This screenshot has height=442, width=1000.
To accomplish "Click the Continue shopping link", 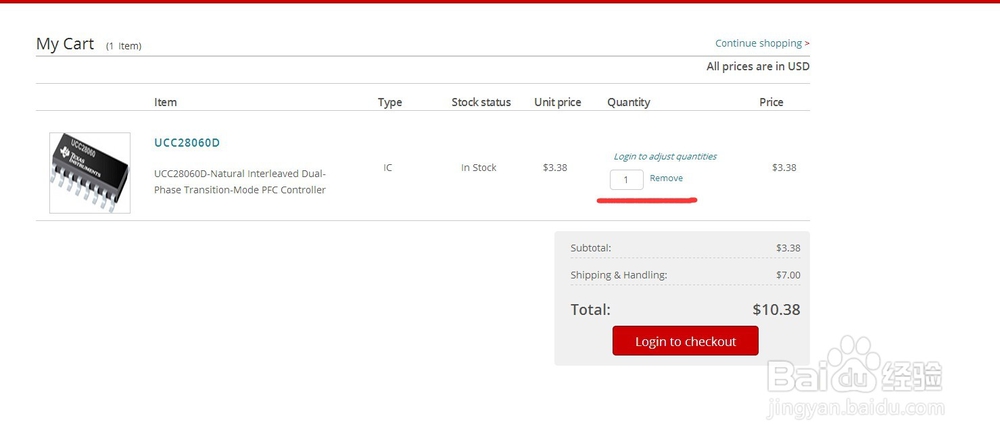I will coord(762,43).
